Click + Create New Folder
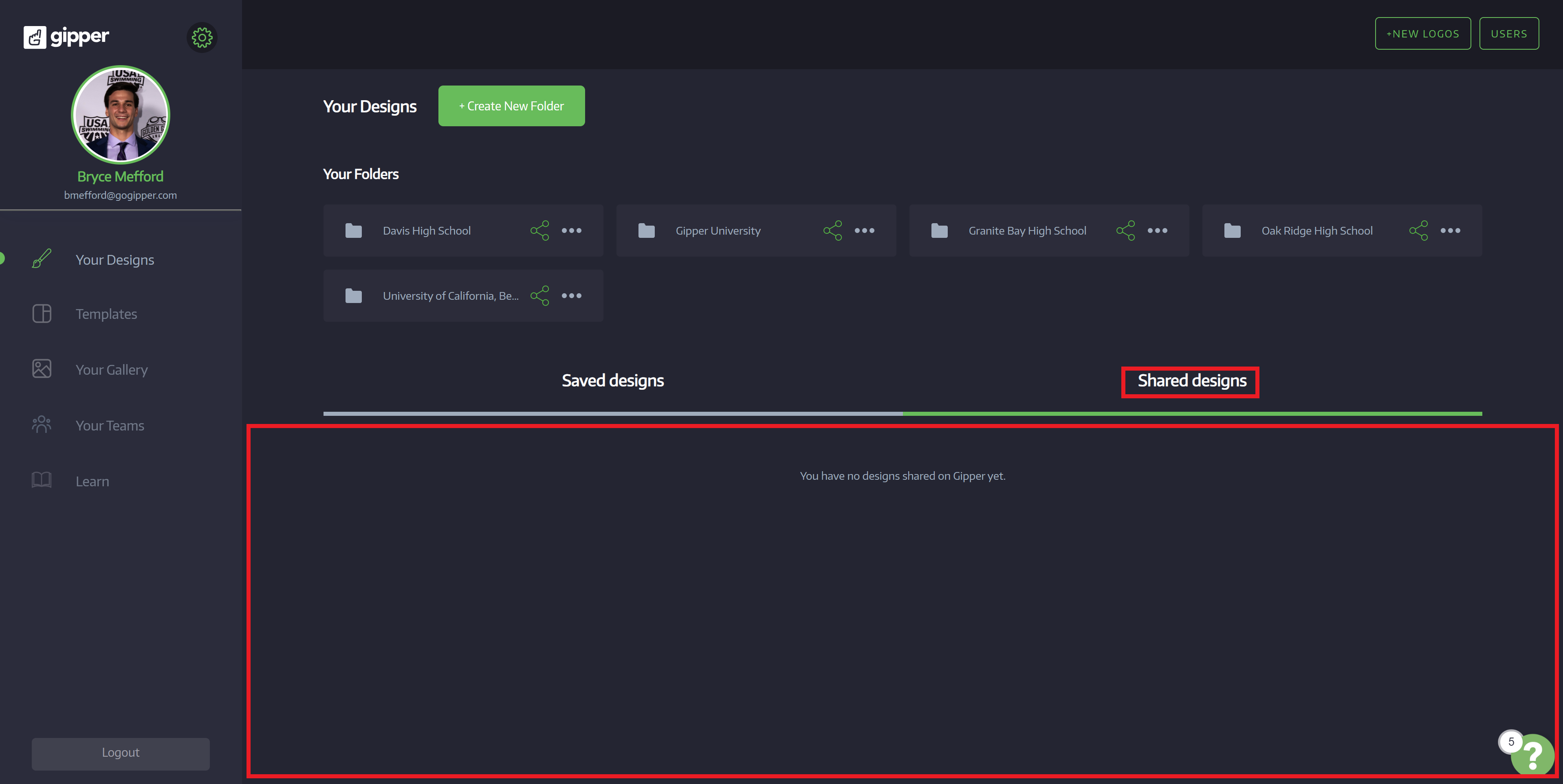 click(x=511, y=106)
